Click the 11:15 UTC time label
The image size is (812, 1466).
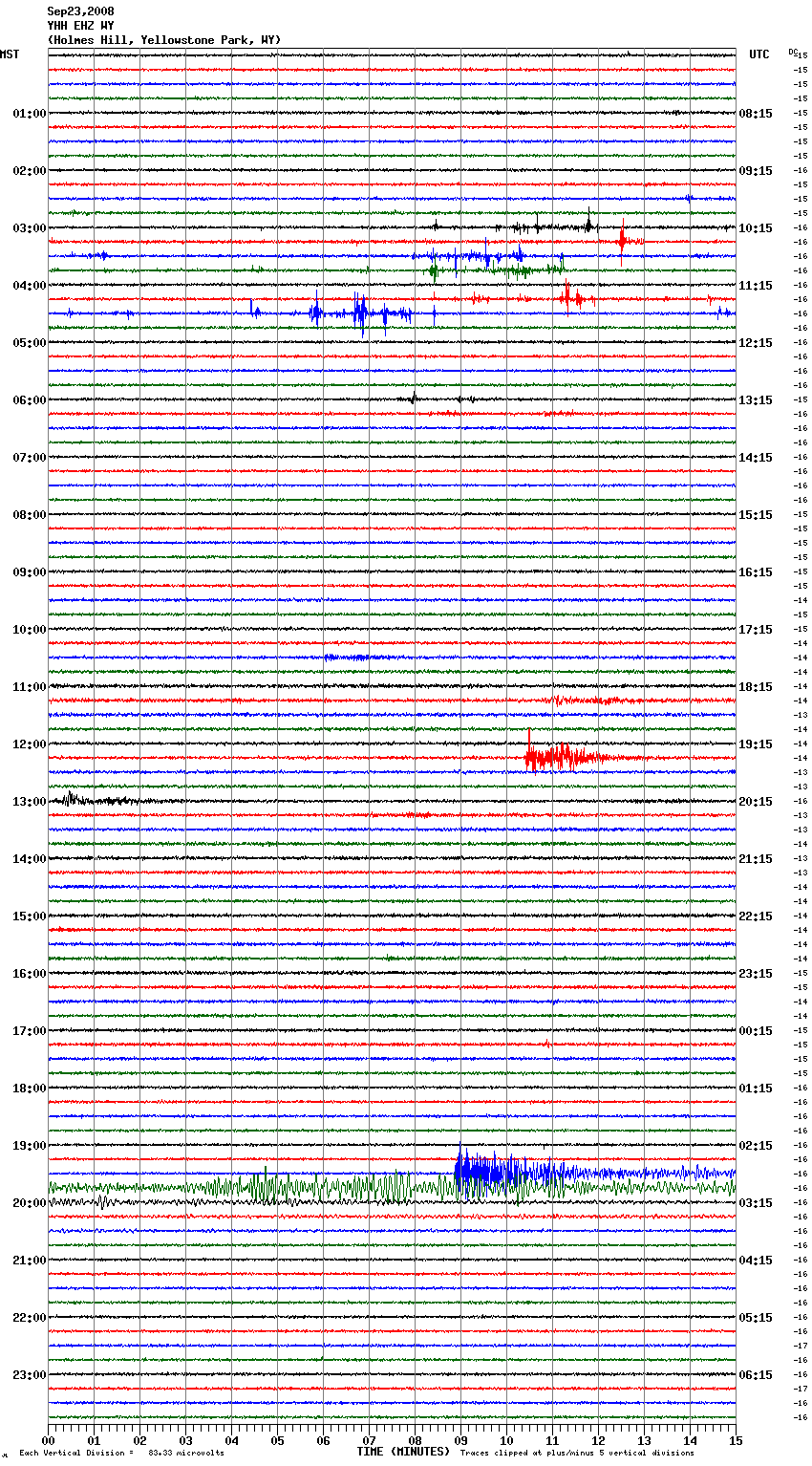[756, 286]
